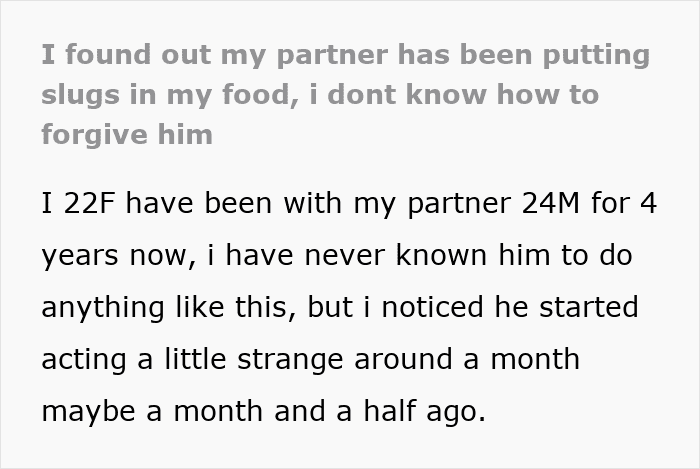Click "dont know" in the post title
The width and height of the screenshot is (700, 469).
(x=433, y=94)
